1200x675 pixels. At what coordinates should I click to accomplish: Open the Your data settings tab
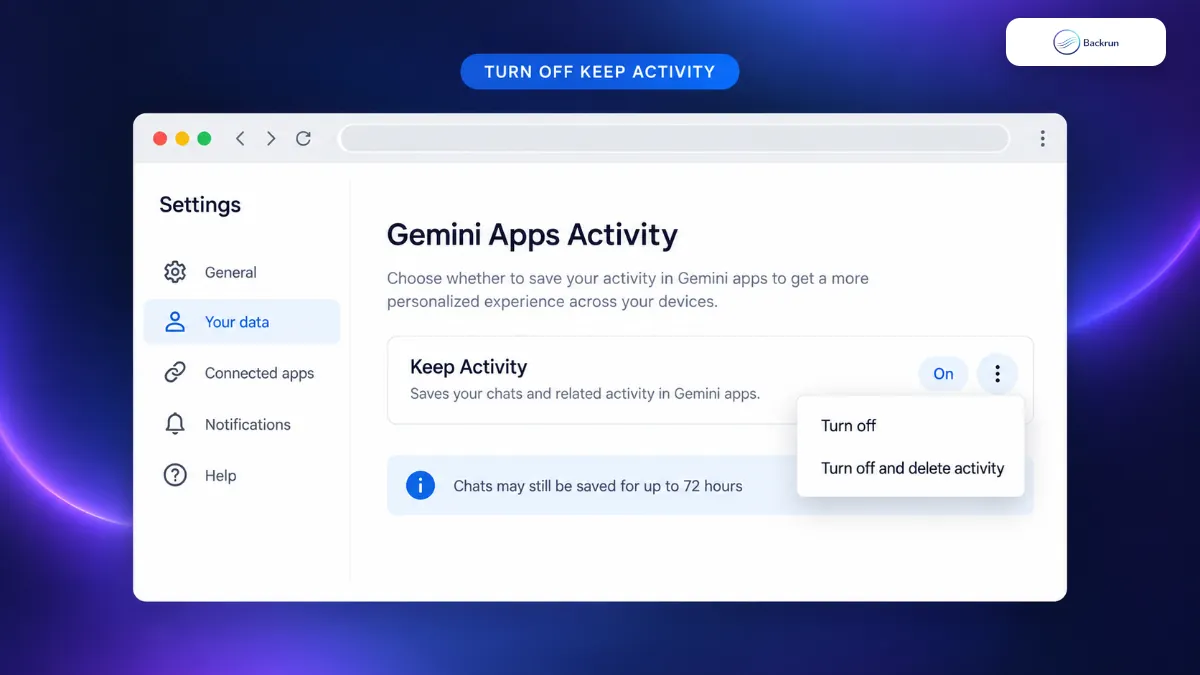(x=241, y=322)
